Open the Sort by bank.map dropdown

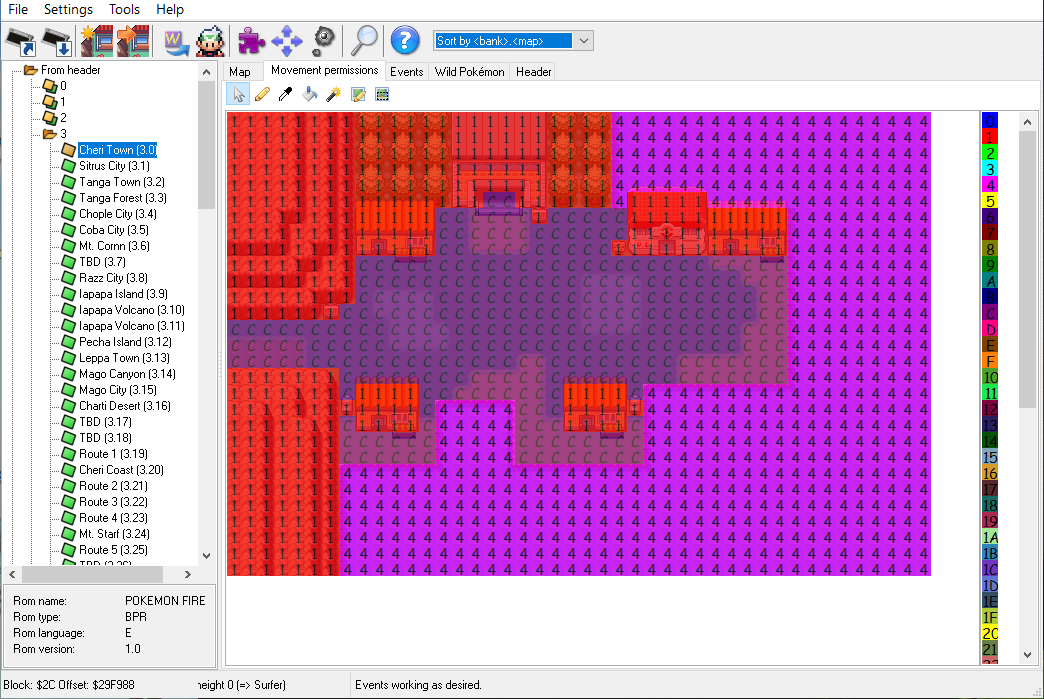coord(584,41)
